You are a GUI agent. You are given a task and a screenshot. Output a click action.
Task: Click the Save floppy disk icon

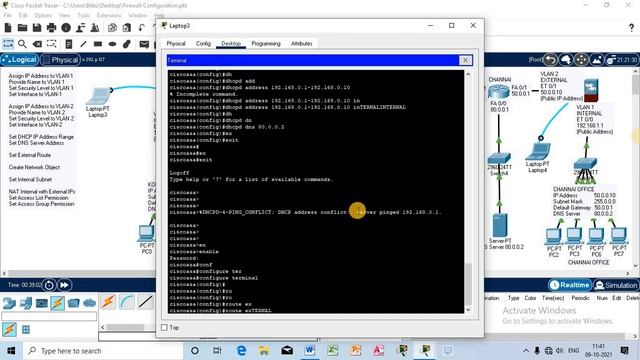pos(37,28)
